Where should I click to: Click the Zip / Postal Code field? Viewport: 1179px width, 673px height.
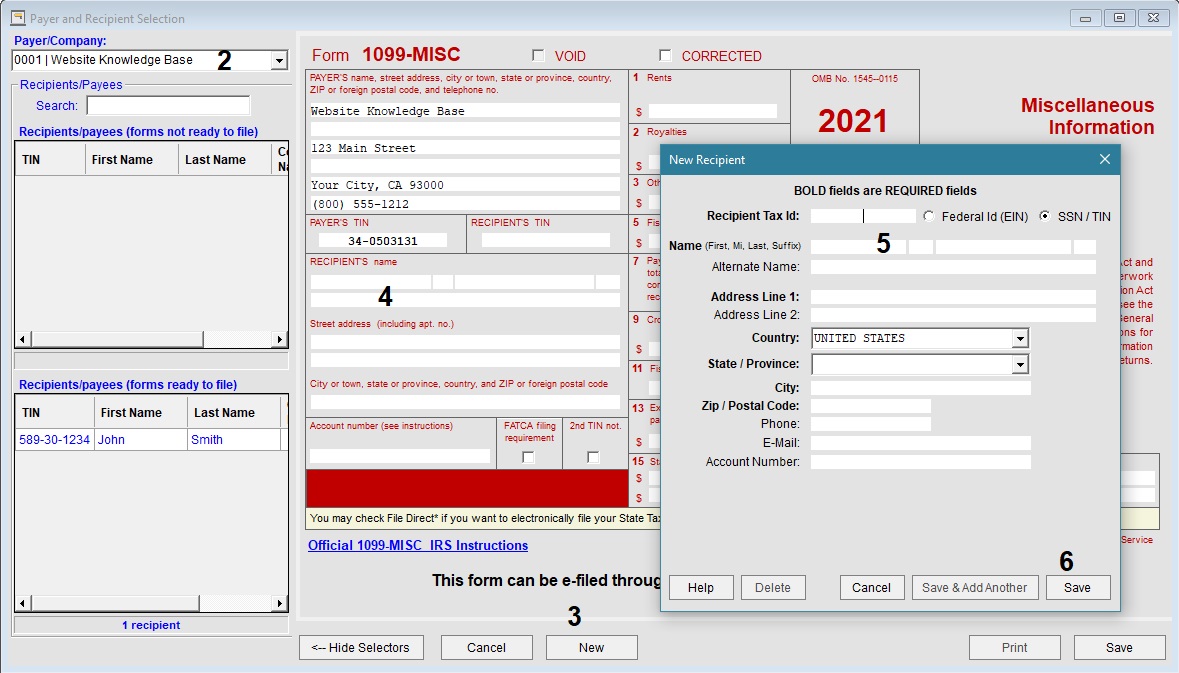(871, 406)
